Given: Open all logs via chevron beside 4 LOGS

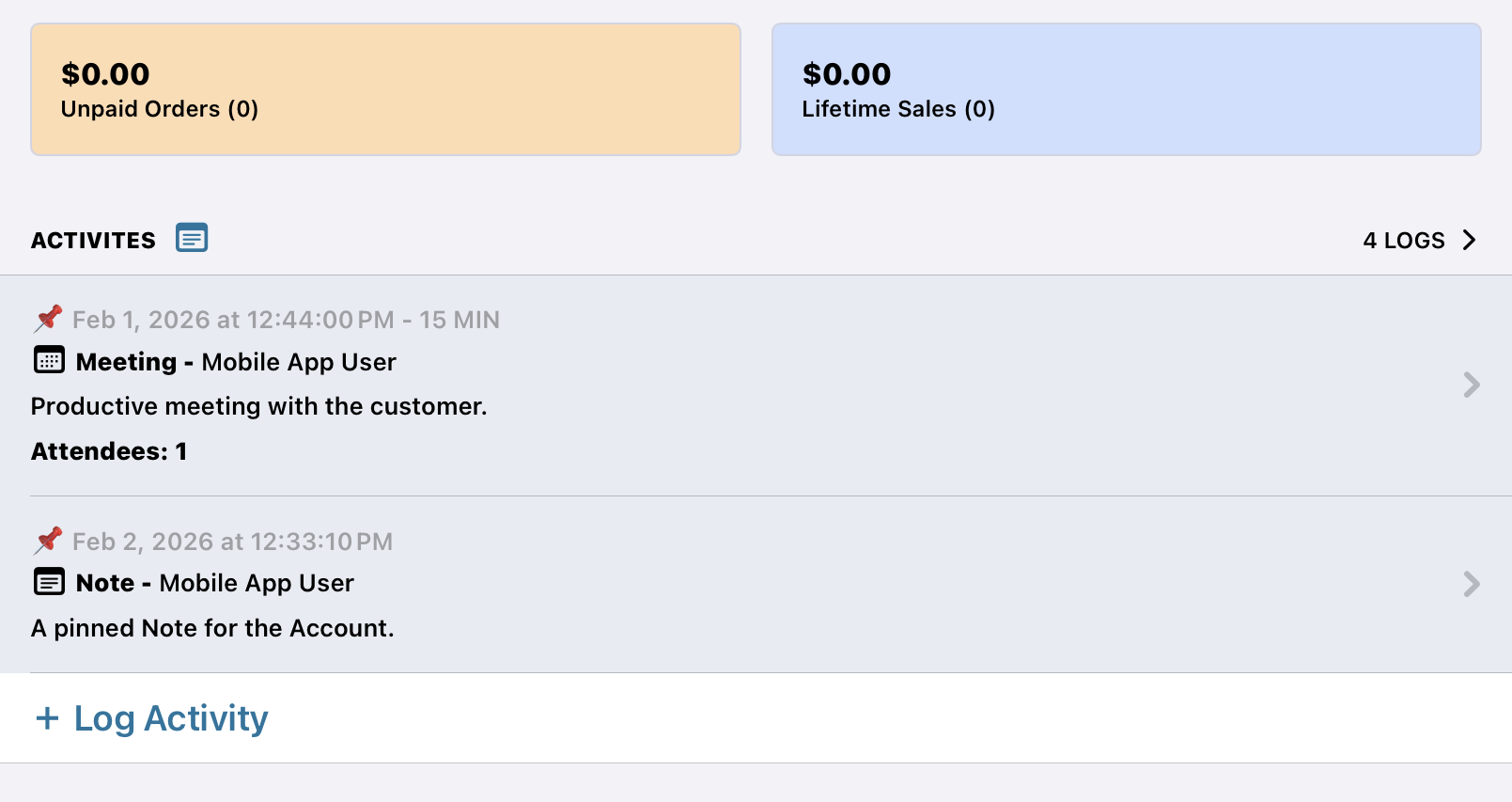Looking at the screenshot, I should tap(1470, 241).
